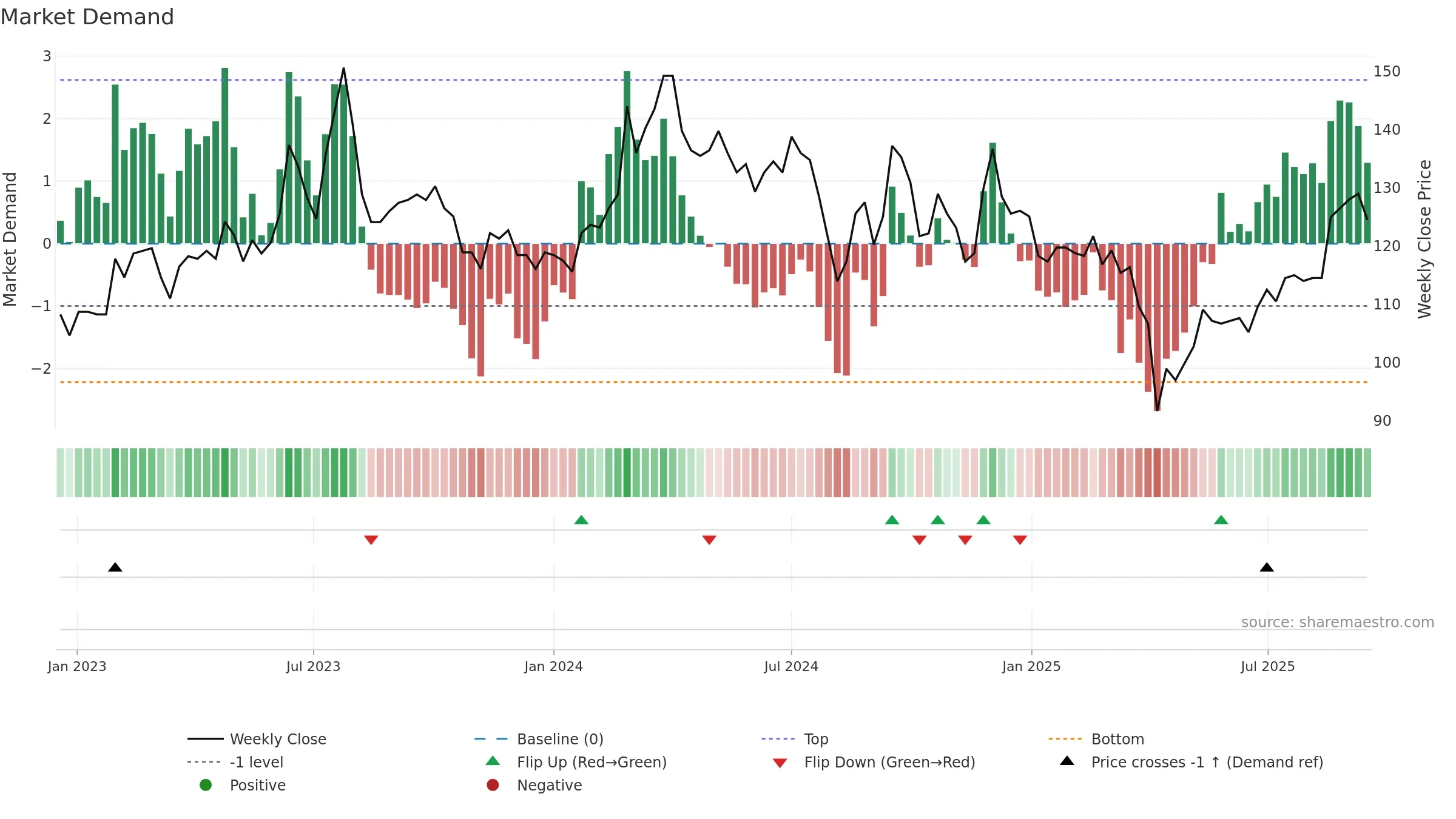Select the red flip-down marker nearest Jan 2025
1456x819 pixels.
1020,540
